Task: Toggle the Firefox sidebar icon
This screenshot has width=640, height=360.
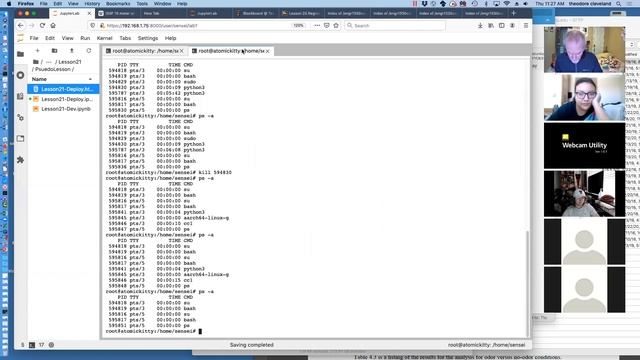Action: tap(502, 25)
